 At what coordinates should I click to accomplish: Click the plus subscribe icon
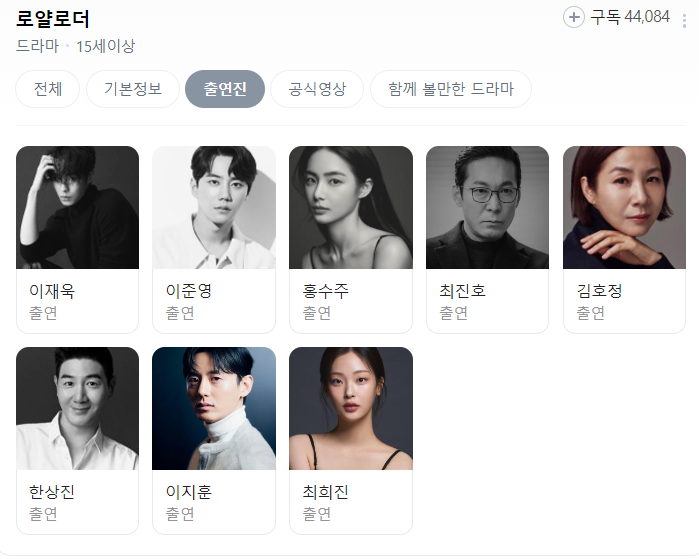574,17
